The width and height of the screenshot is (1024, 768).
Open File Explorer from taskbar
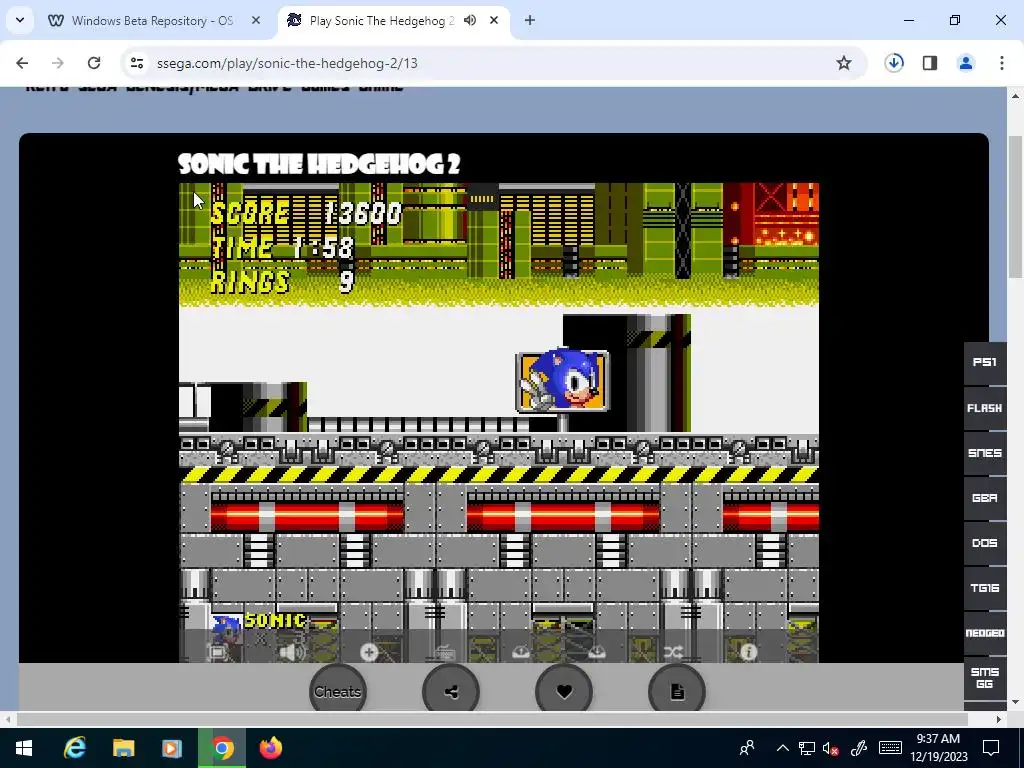pos(123,748)
